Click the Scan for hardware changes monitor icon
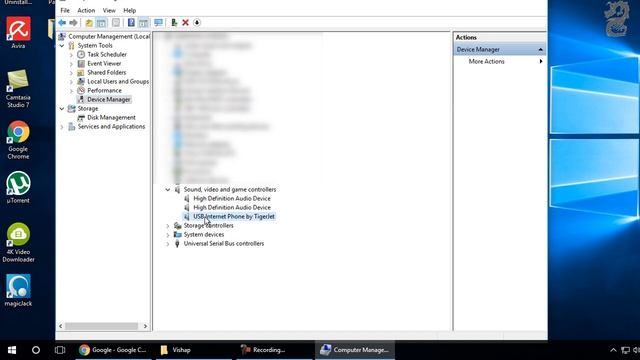Viewport: 640px width, 360px height. tap(158, 23)
